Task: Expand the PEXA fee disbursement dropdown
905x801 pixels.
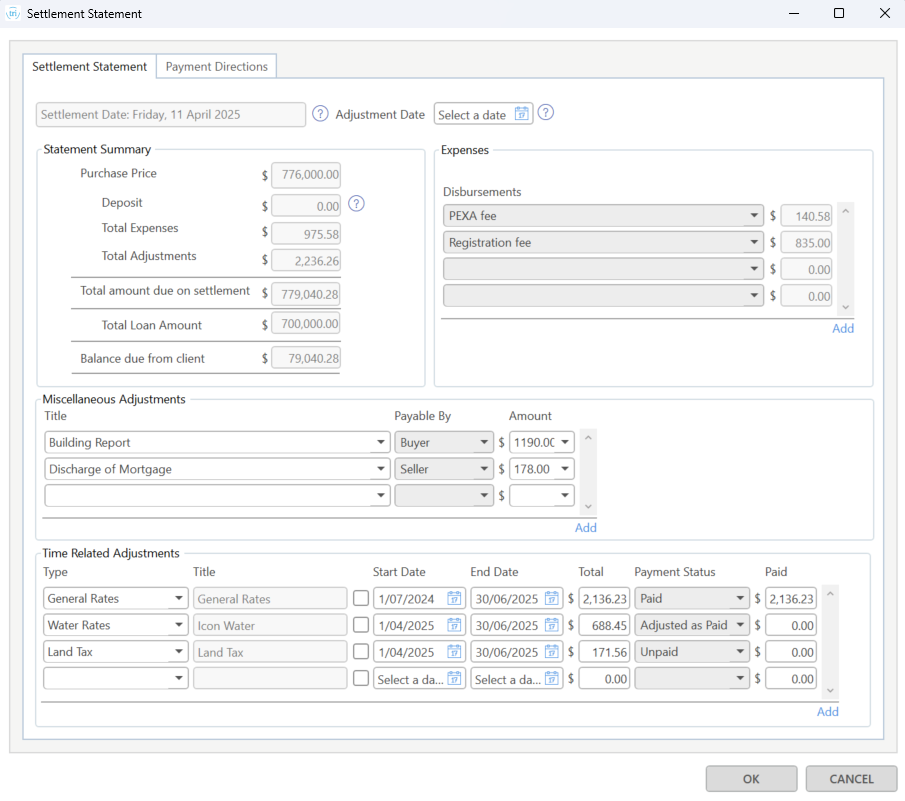Action: pyautogui.click(x=753, y=216)
